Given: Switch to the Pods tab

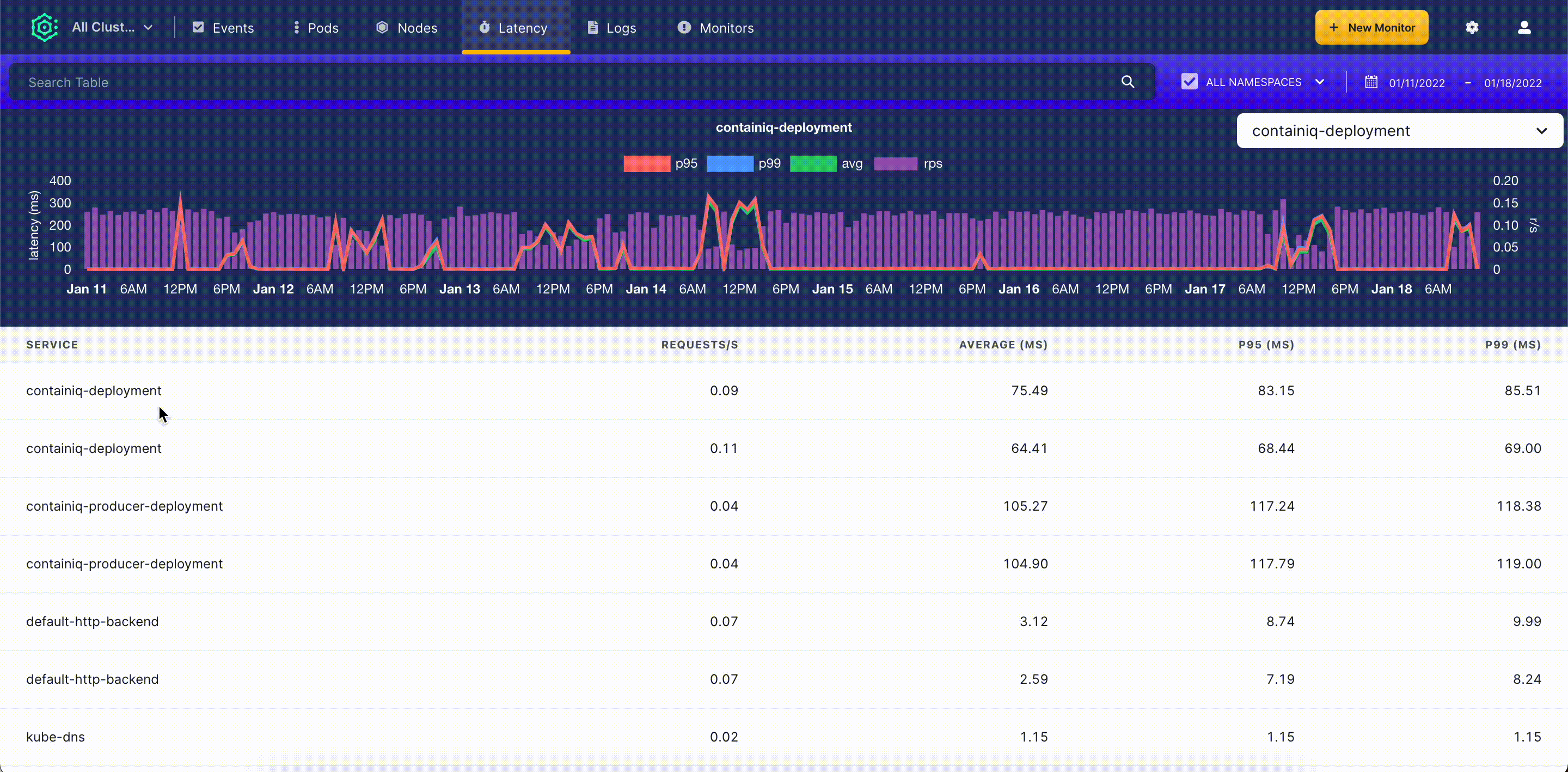Looking at the screenshot, I should (x=316, y=27).
